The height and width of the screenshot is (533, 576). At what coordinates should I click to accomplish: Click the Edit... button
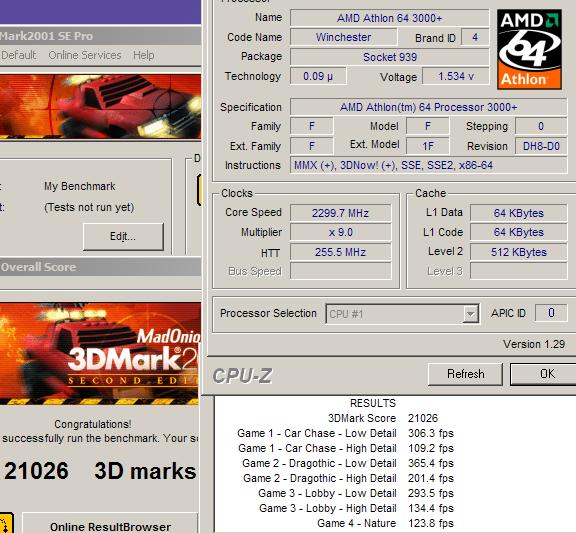click(123, 236)
